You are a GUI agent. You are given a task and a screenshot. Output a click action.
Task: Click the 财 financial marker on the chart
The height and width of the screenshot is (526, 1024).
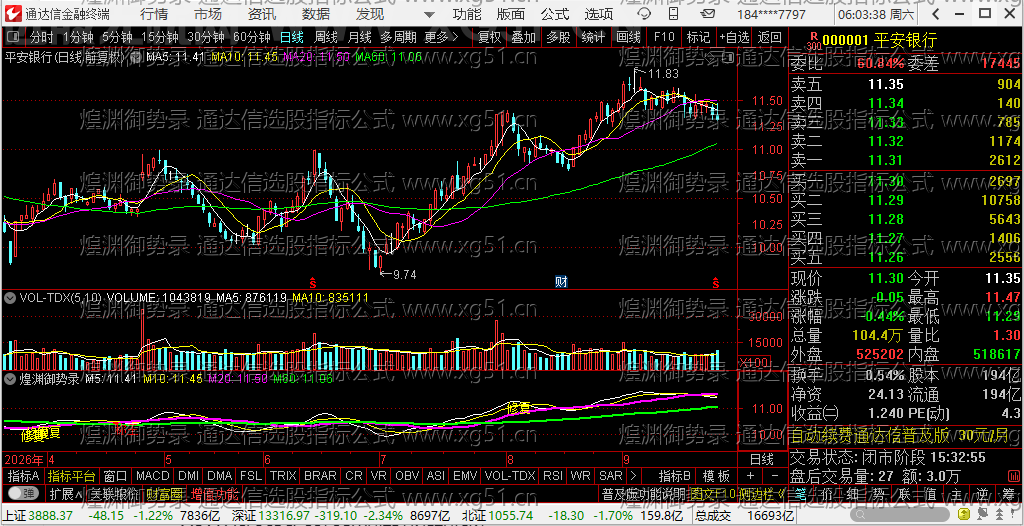[x=560, y=282]
